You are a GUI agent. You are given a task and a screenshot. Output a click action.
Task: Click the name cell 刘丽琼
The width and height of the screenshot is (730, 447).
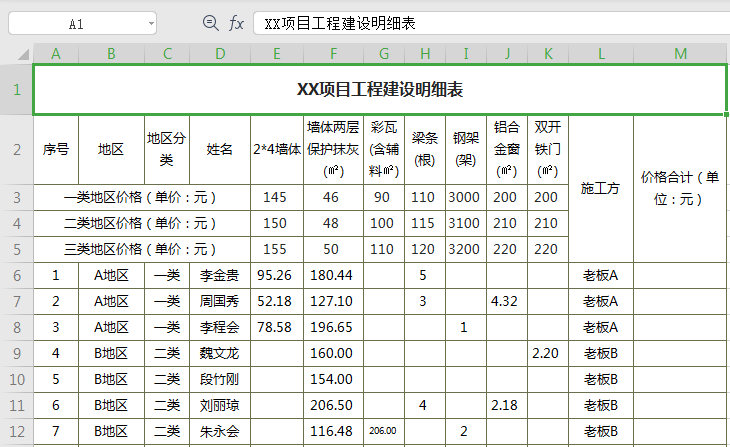pos(220,405)
